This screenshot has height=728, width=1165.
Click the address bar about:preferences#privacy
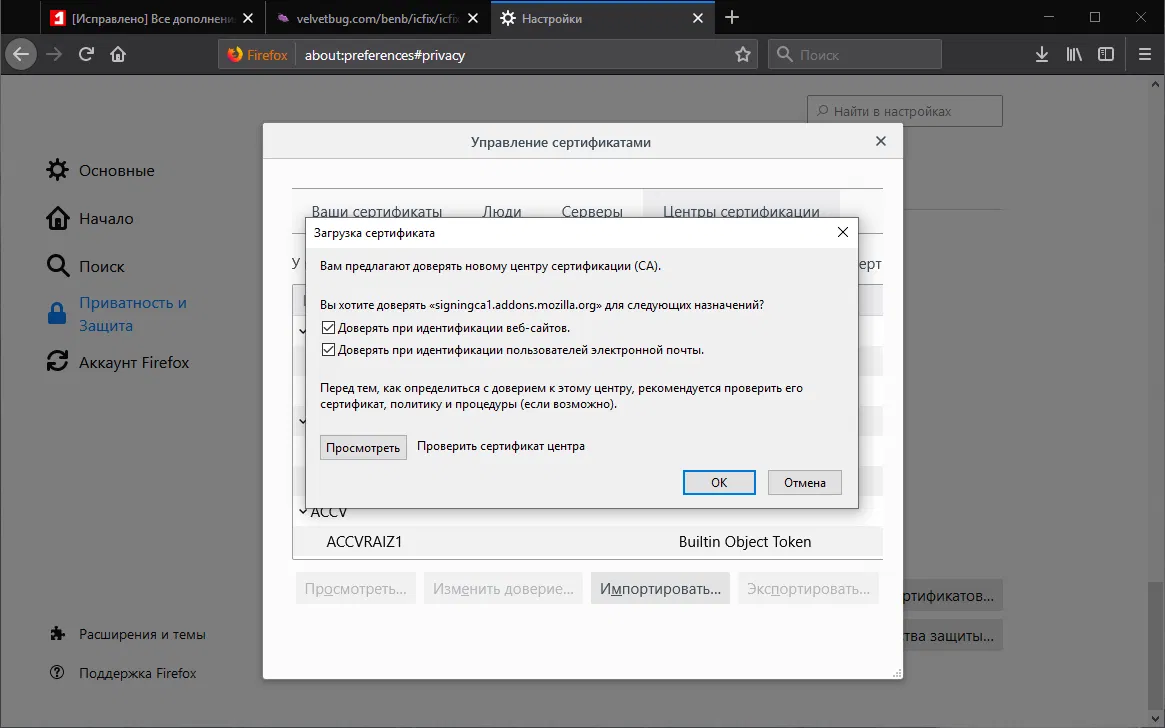pos(513,55)
